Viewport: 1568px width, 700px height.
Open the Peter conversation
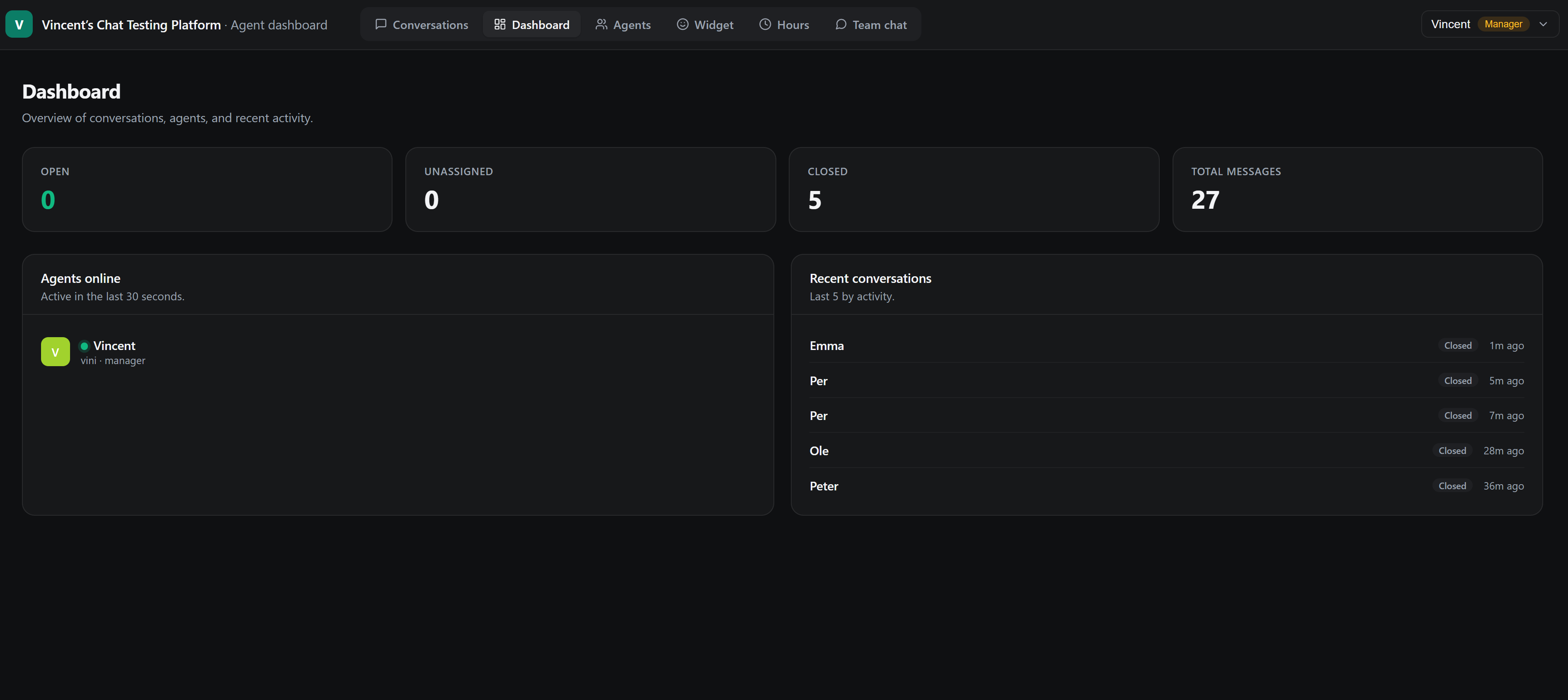click(1166, 486)
